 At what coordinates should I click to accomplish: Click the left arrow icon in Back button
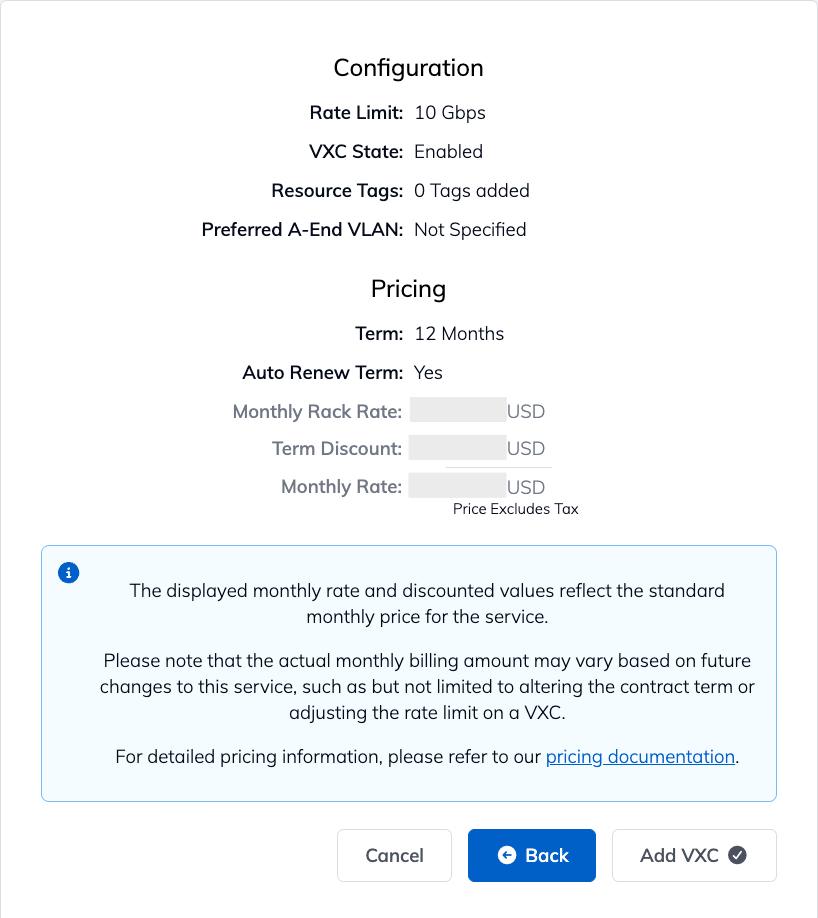pos(507,855)
